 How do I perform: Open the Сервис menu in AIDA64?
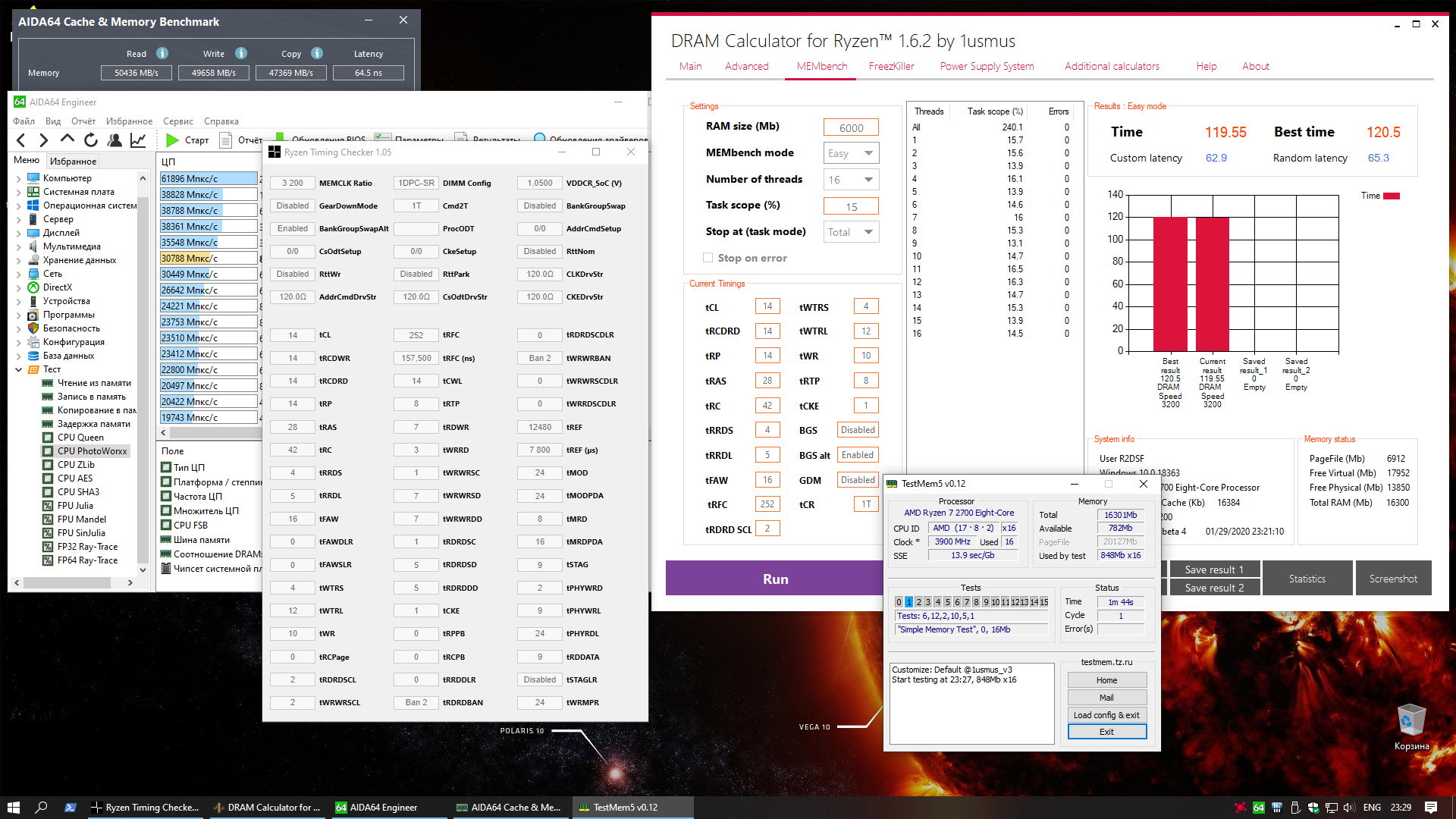click(177, 121)
